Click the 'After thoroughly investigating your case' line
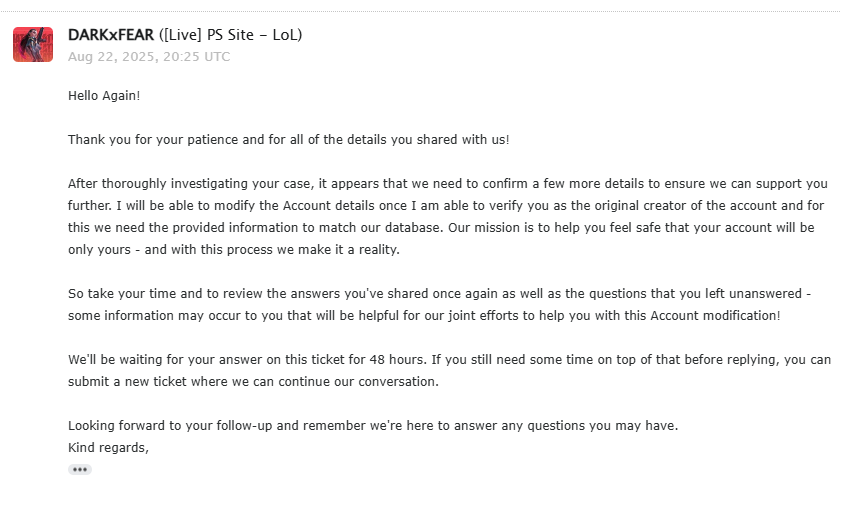The height and width of the screenshot is (508, 851). pyautogui.click(x=448, y=183)
